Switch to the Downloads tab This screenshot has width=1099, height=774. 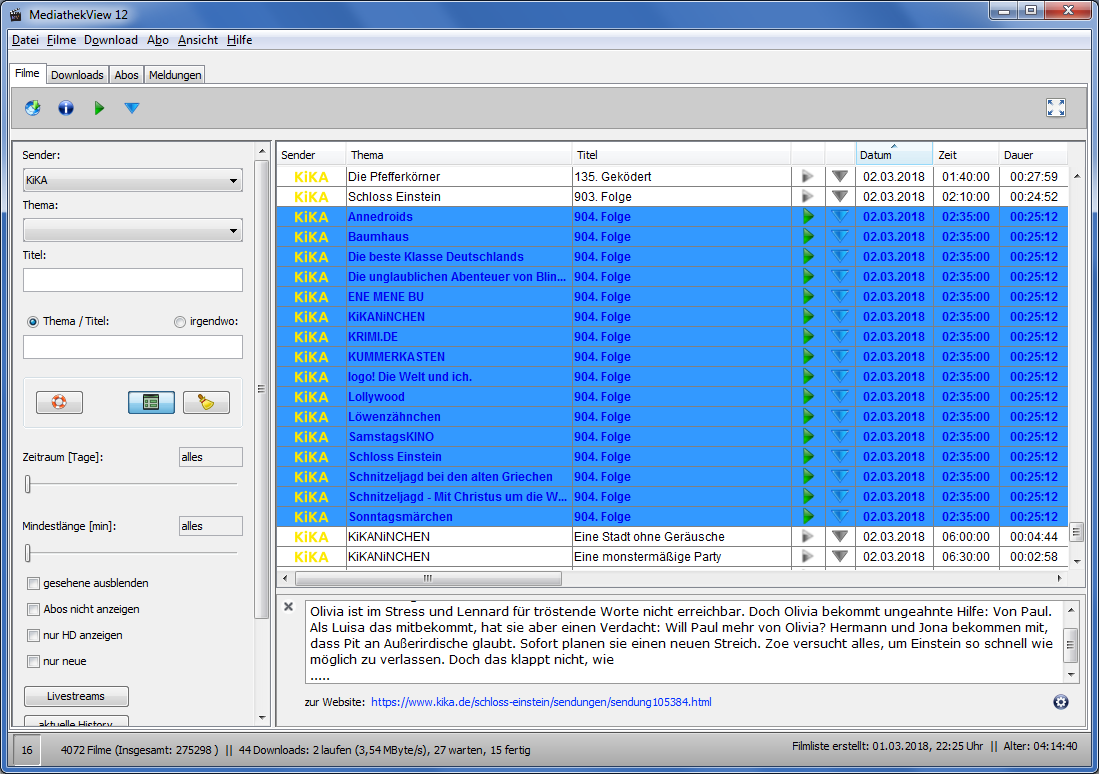pyautogui.click(x=77, y=75)
